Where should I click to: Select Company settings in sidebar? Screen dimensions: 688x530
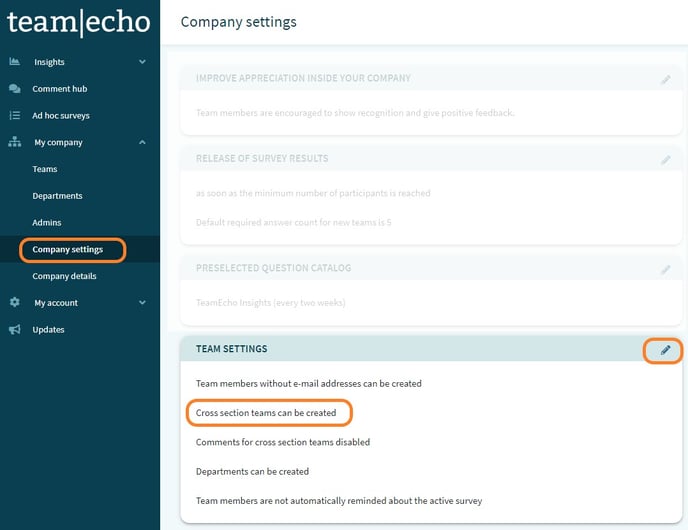pyautogui.click(x=68, y=250)
